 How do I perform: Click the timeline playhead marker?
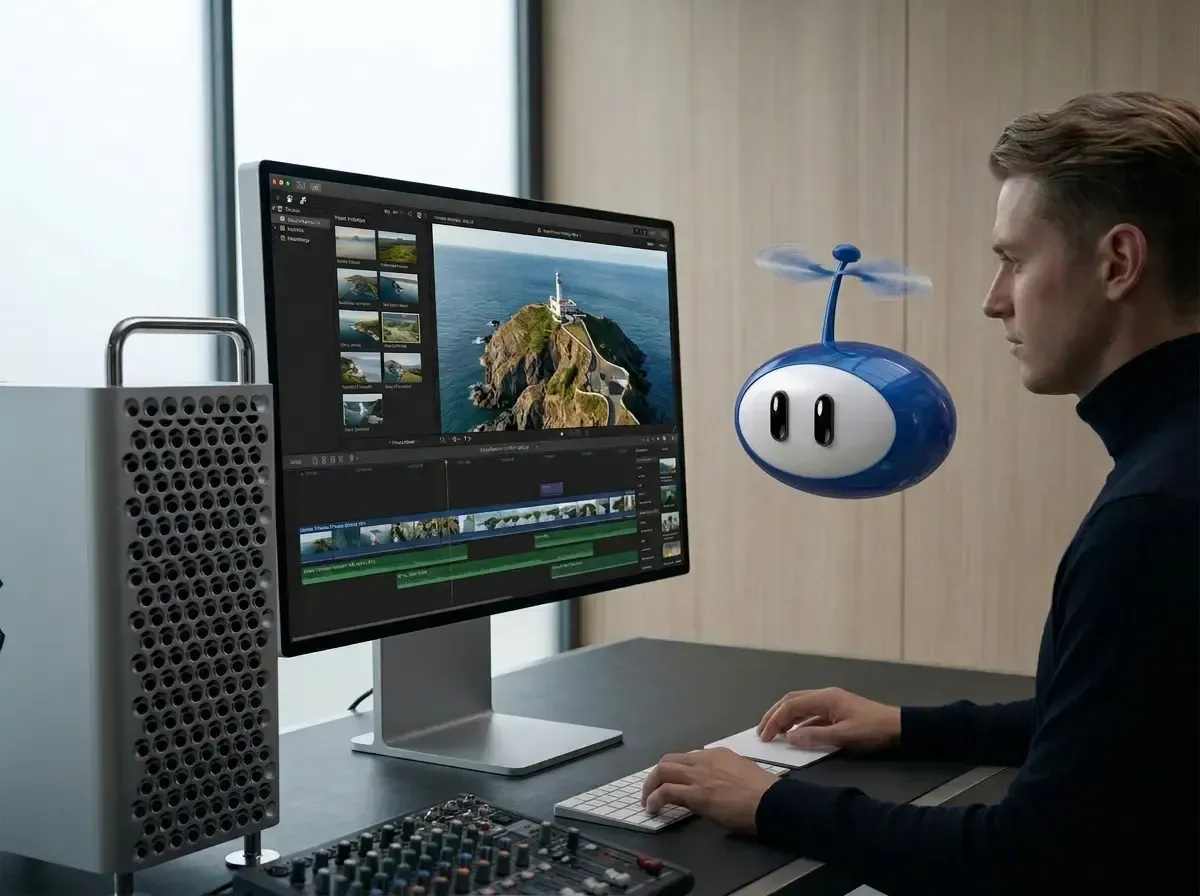(x=446, y=462)
